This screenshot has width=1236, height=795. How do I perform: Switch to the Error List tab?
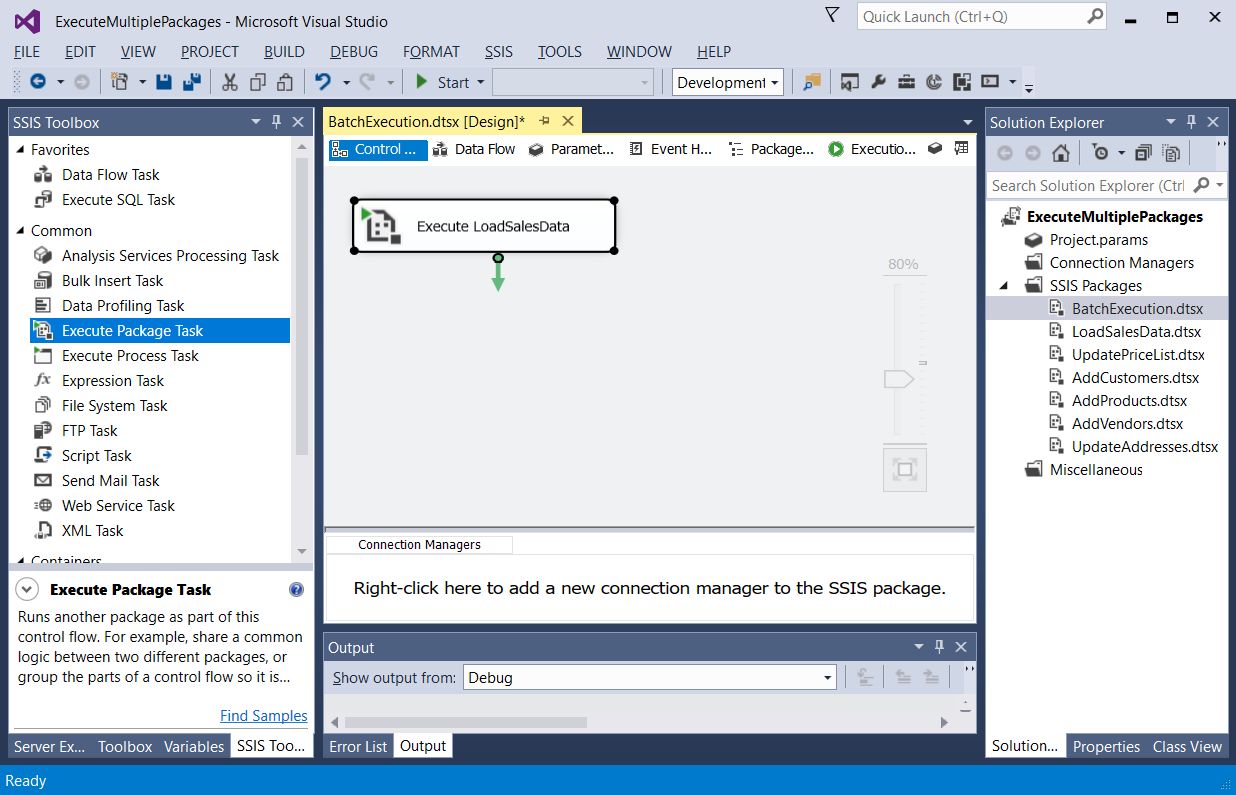pyautogui.click(x=358, y=746)
